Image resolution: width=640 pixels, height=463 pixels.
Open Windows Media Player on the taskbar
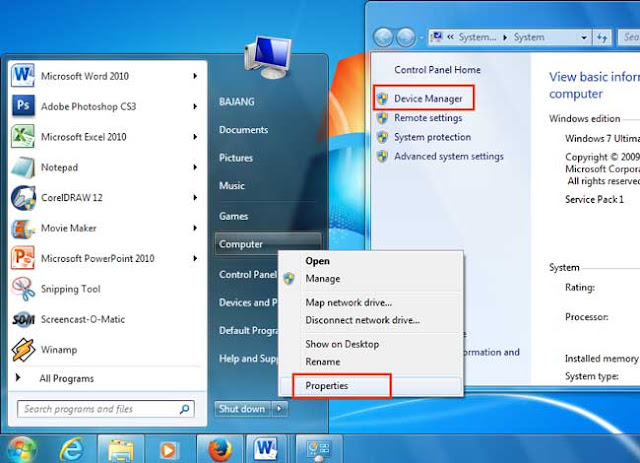pyautogui.click(x=168, y=450)
